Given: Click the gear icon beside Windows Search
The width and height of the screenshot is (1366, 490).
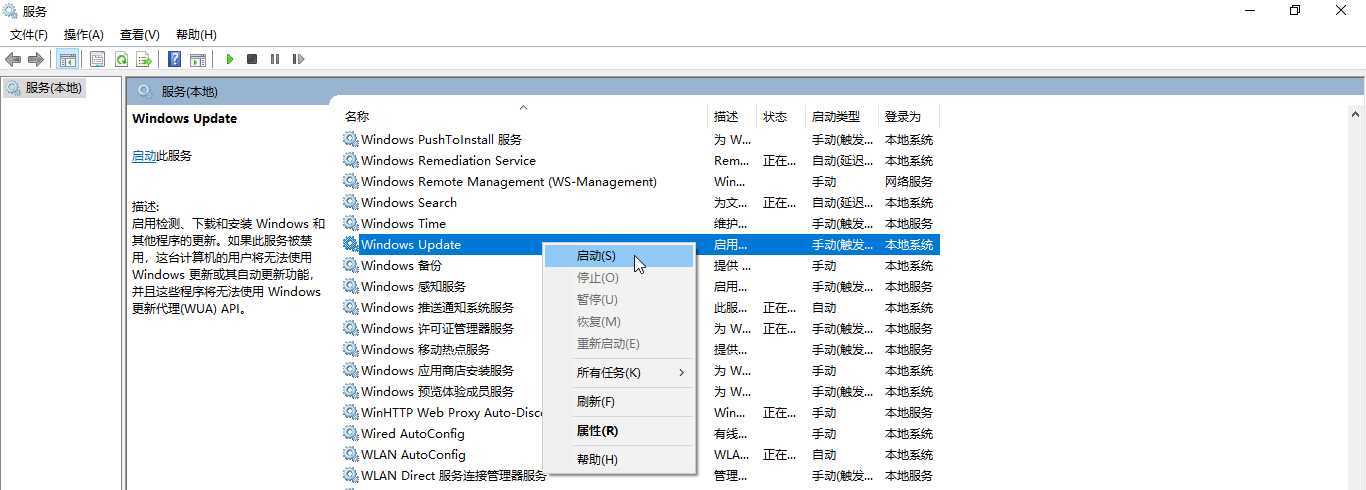Looking at the screenshot, I should (350, 202).
